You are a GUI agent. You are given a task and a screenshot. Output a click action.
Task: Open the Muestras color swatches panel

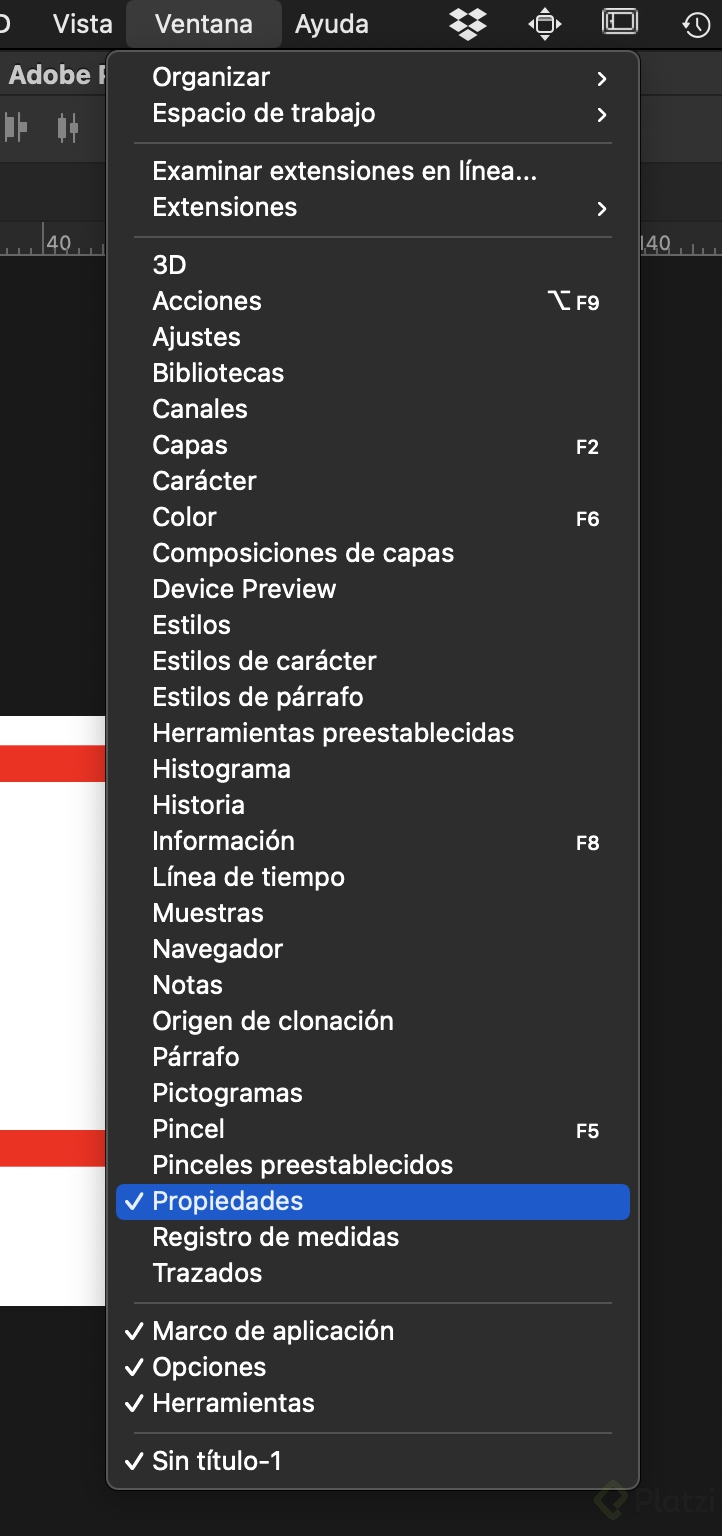[208, 913]
